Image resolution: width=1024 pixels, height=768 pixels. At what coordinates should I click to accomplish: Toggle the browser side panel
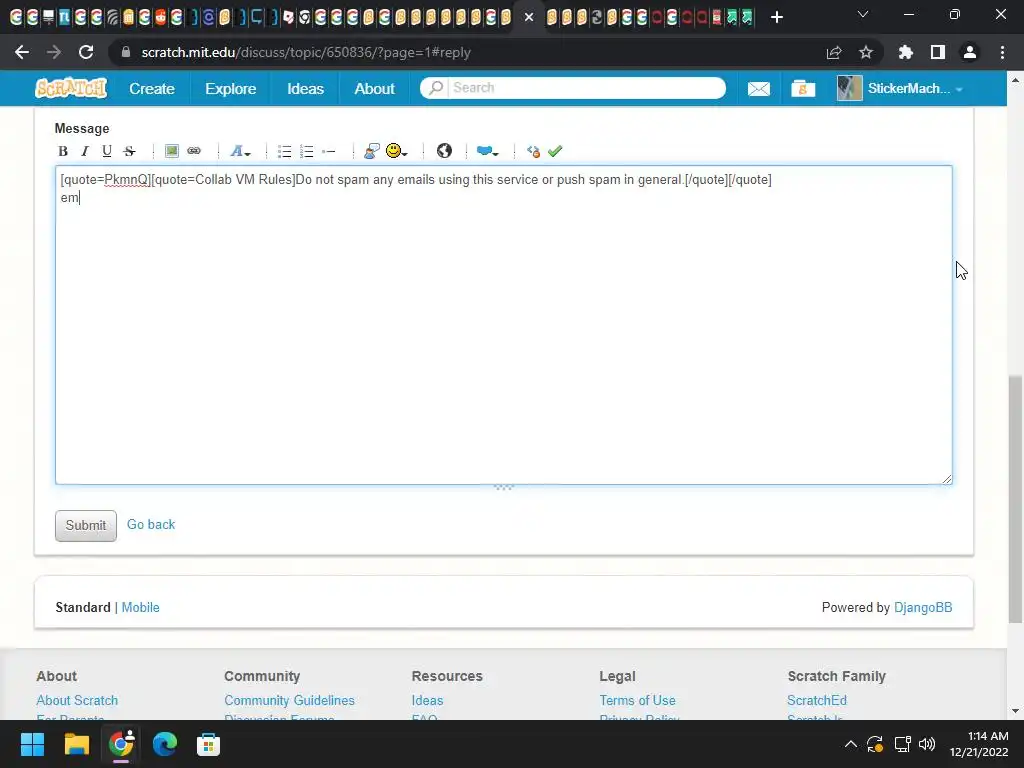click(x=938, y=52)
